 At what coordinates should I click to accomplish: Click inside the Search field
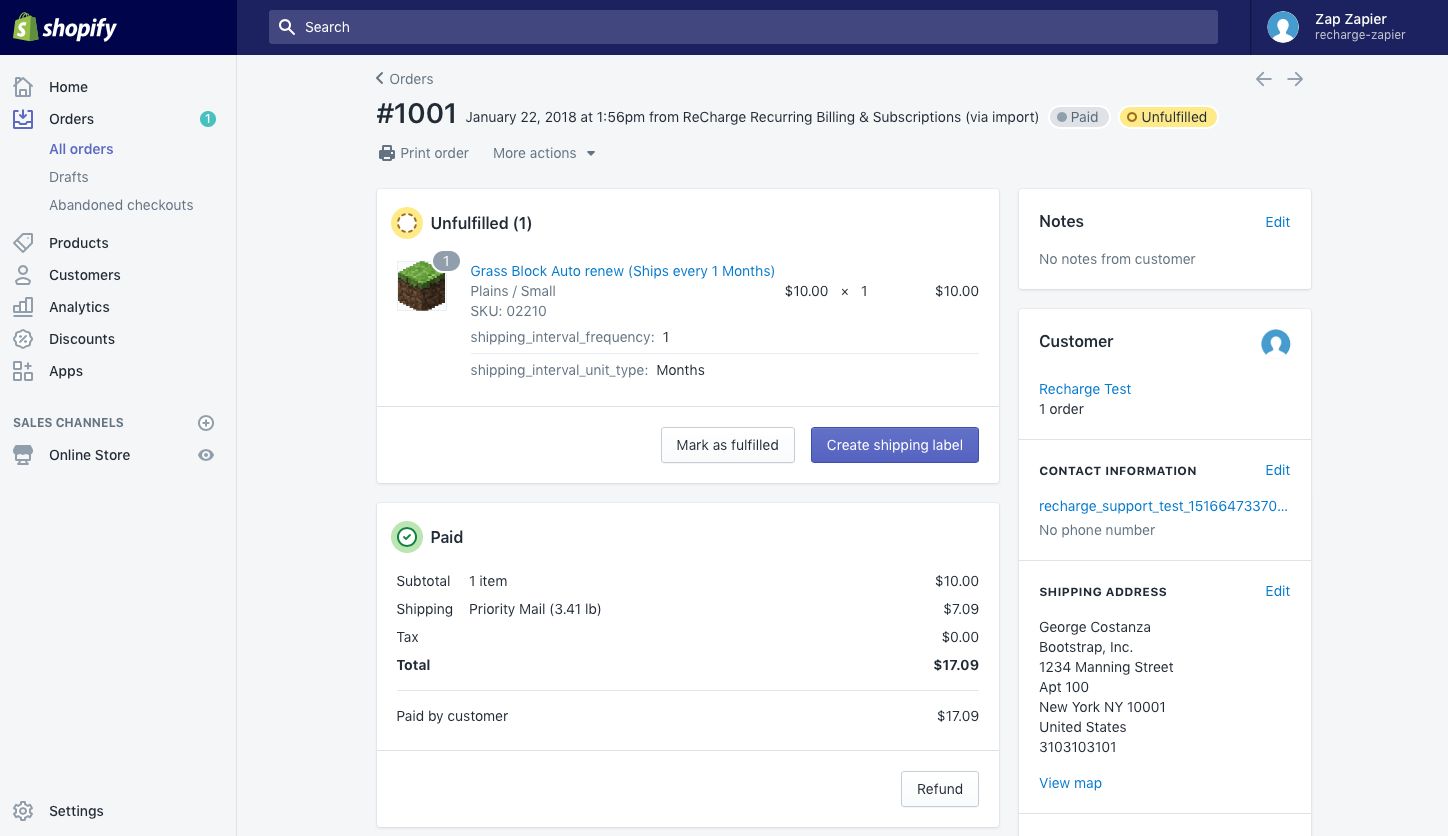(x=742, y=27)
